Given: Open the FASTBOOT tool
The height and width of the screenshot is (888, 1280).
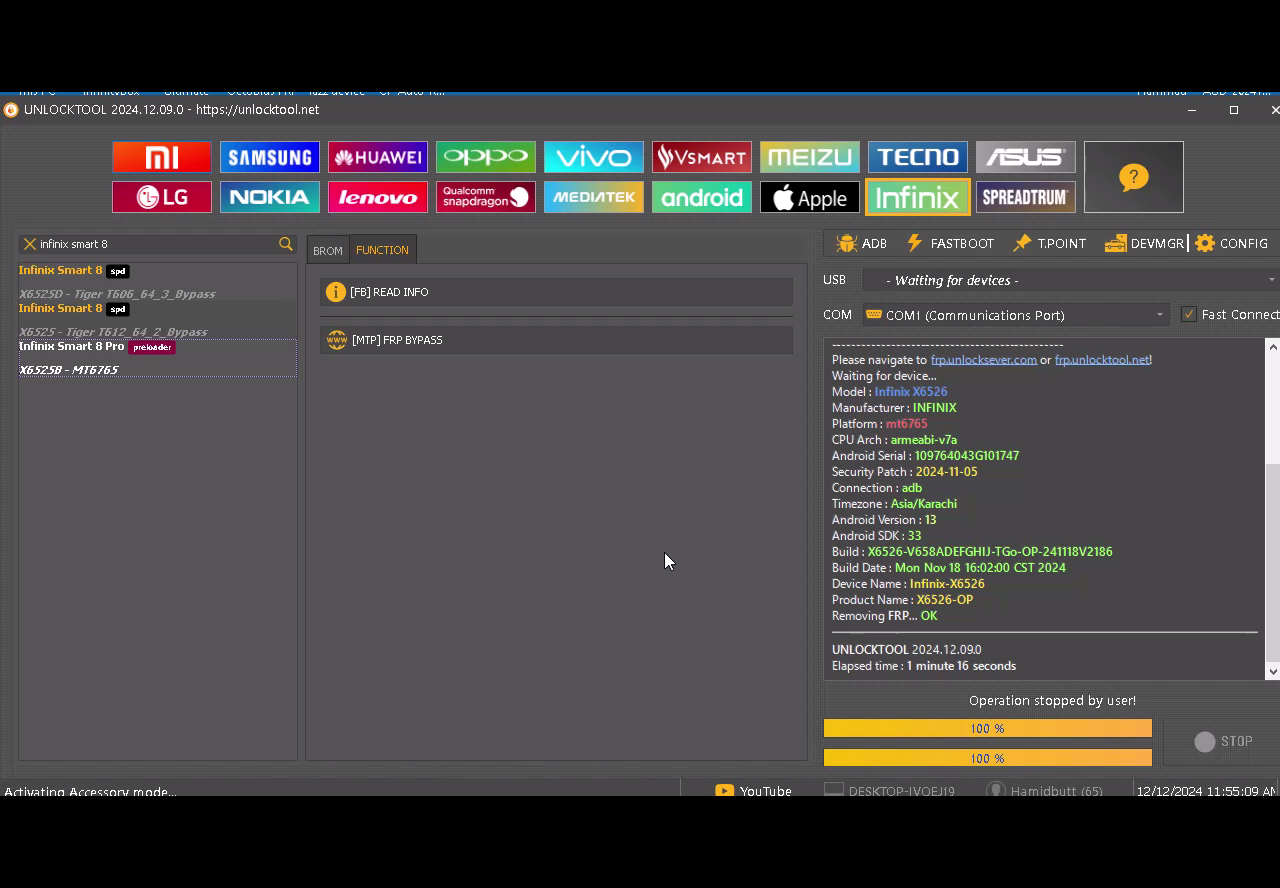Looking at the screenshot, I should [950, 243].
